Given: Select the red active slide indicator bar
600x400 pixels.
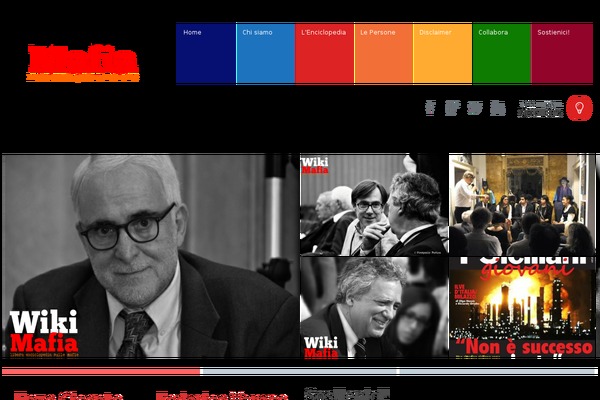Looking at the screenshot, I should click(x=101, y=371).
